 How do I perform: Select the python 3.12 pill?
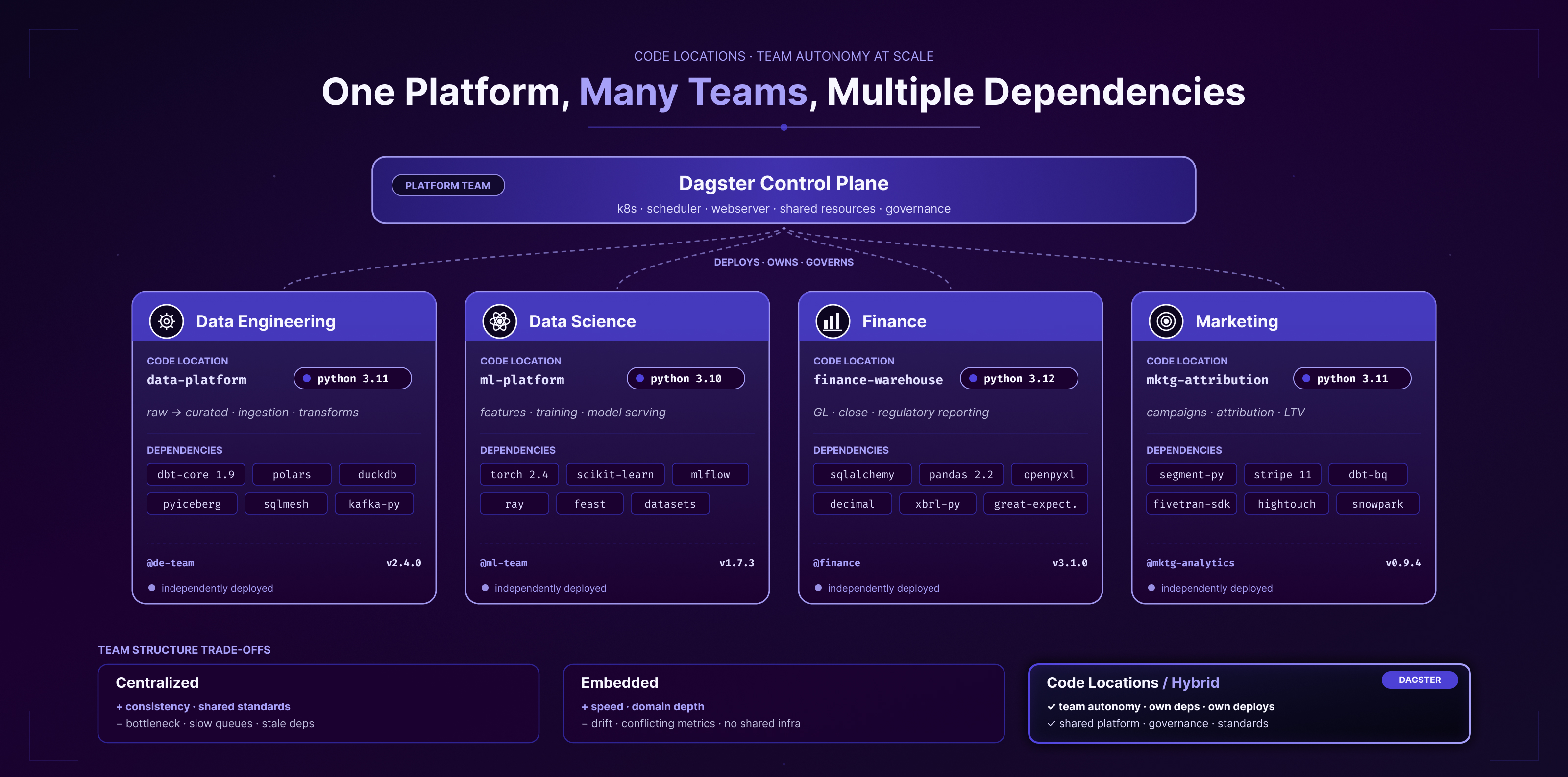pyautogui.click(x=1019, y=379)
